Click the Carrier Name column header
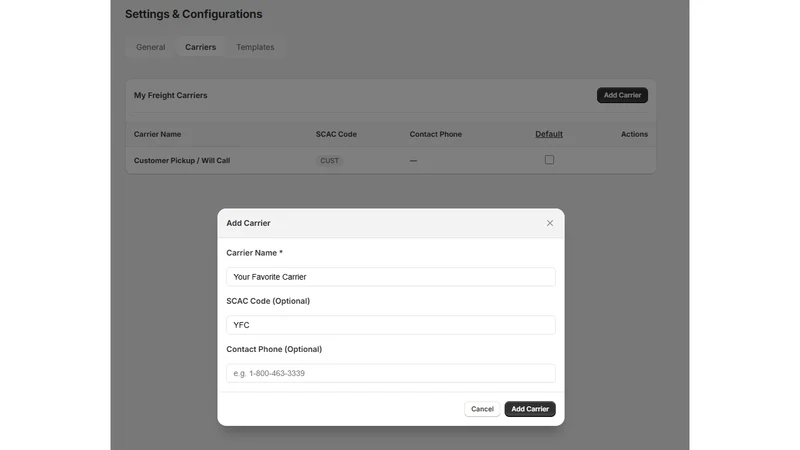 157,134
